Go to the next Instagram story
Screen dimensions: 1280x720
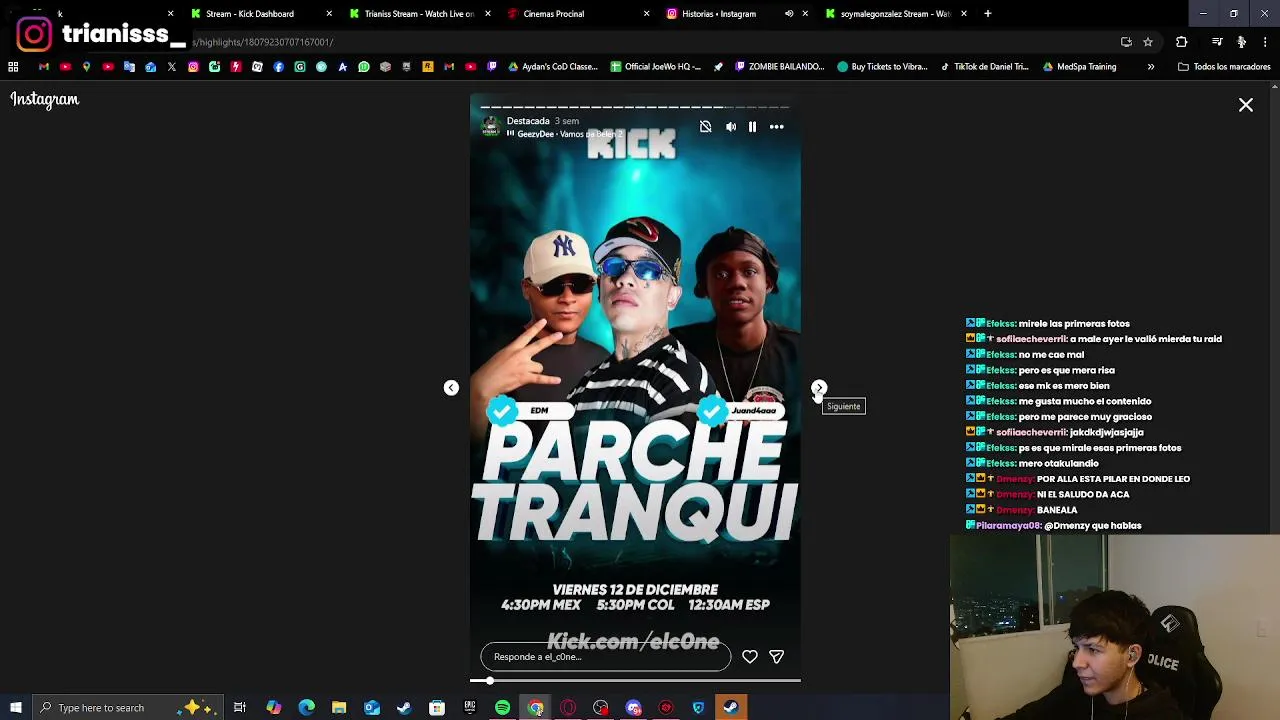tap(819, 388)
